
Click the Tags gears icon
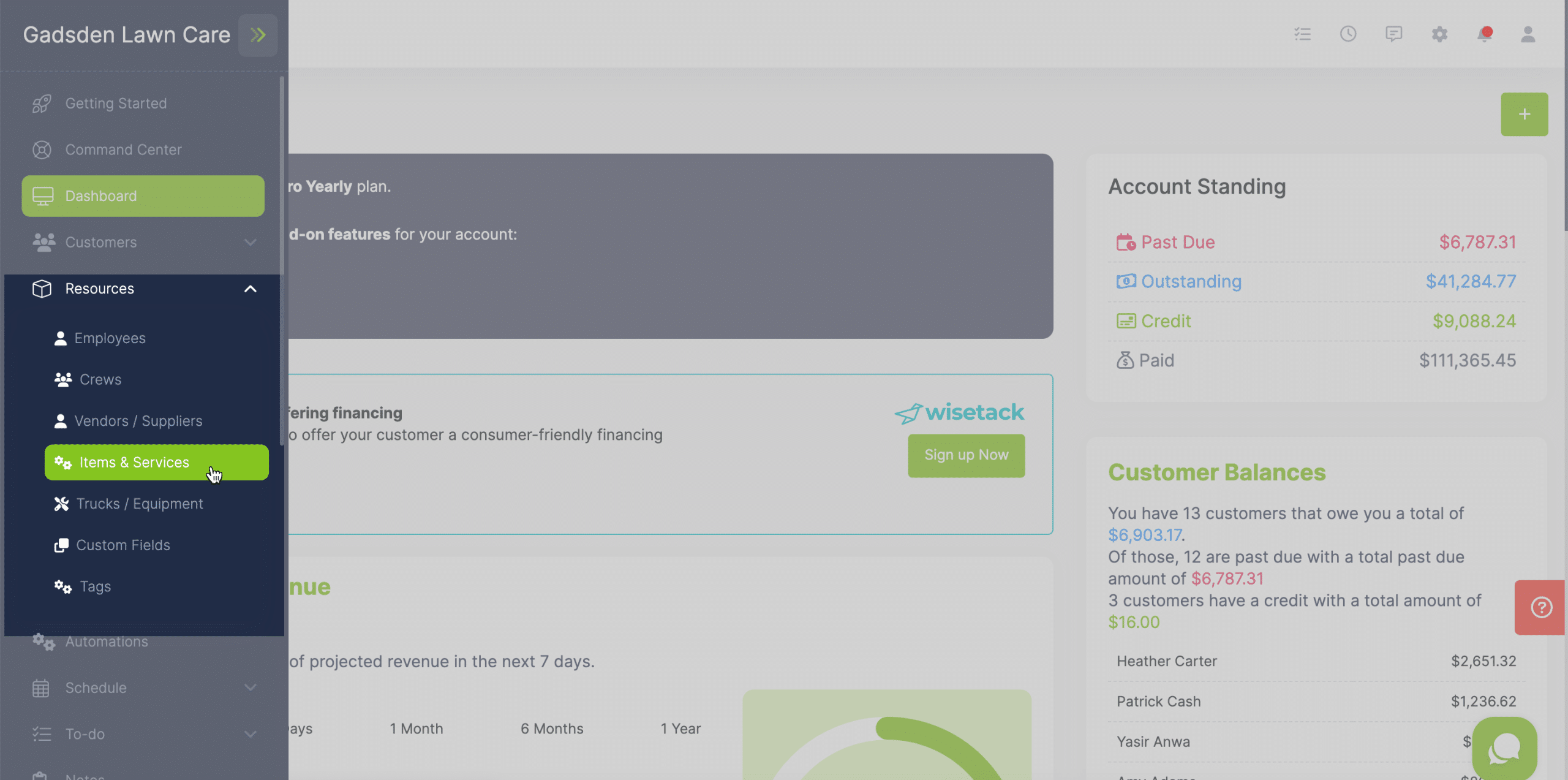tap(63, 587)
